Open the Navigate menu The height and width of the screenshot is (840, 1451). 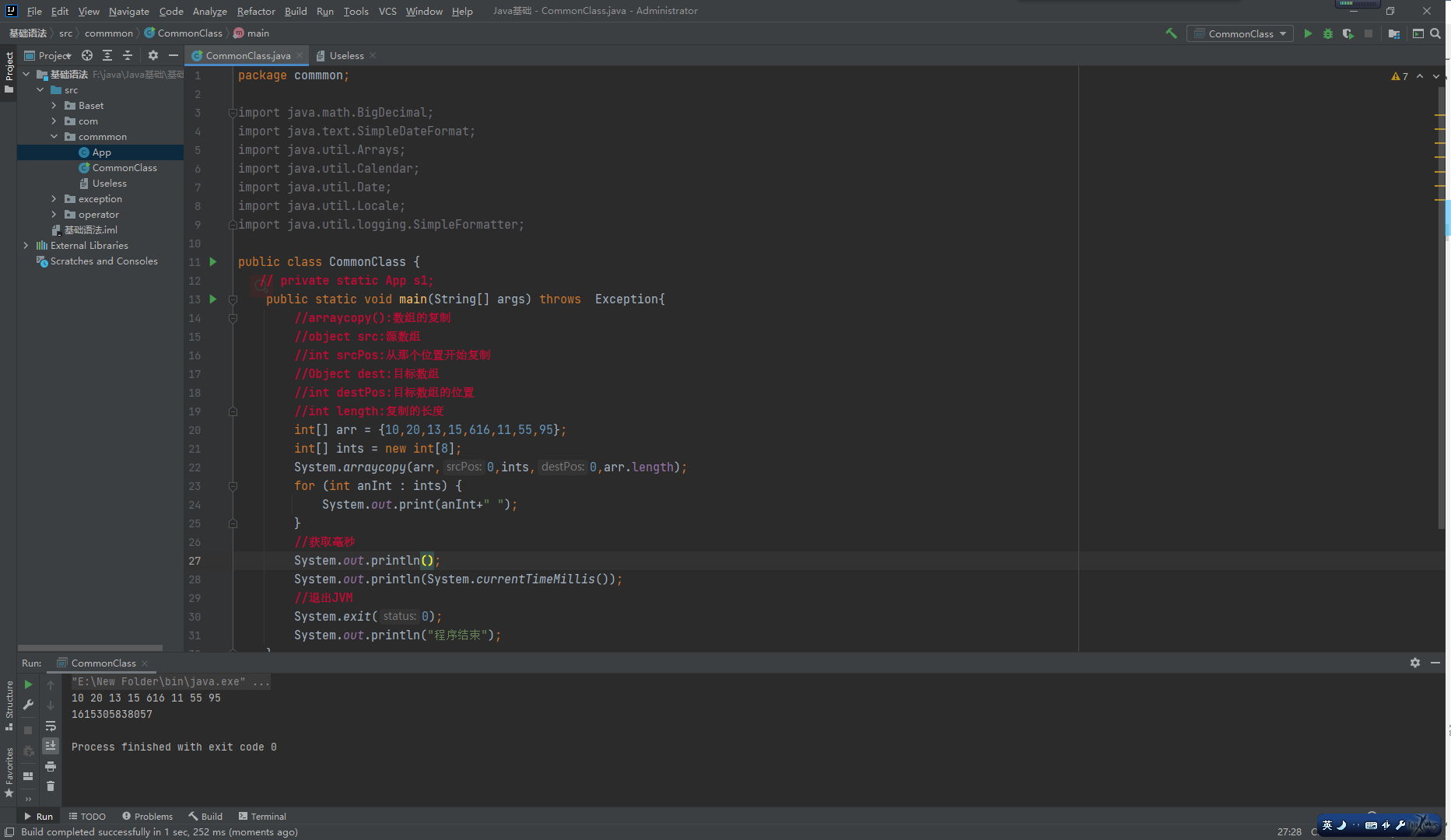(128, 11)
